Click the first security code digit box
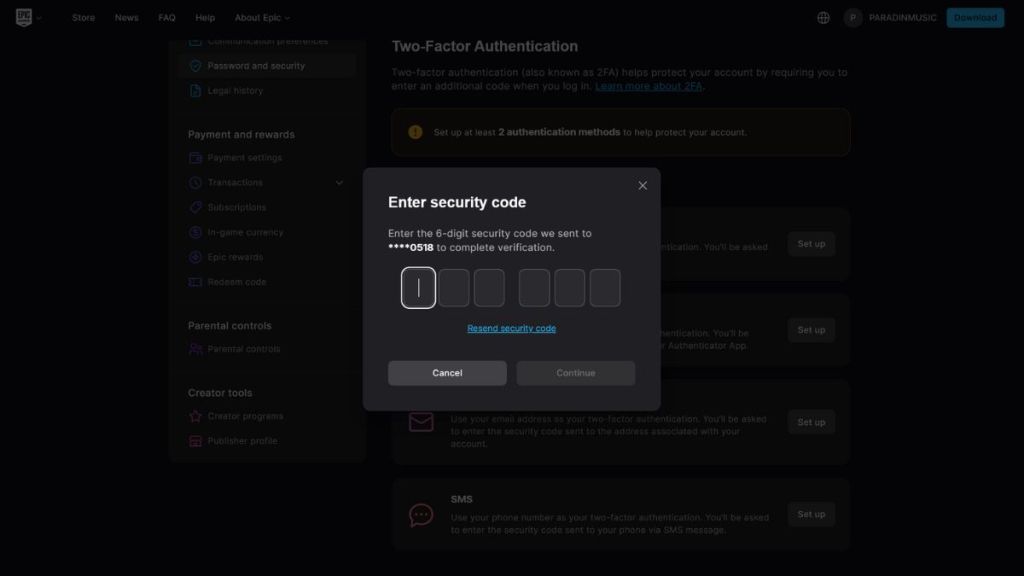 (418, 287)
